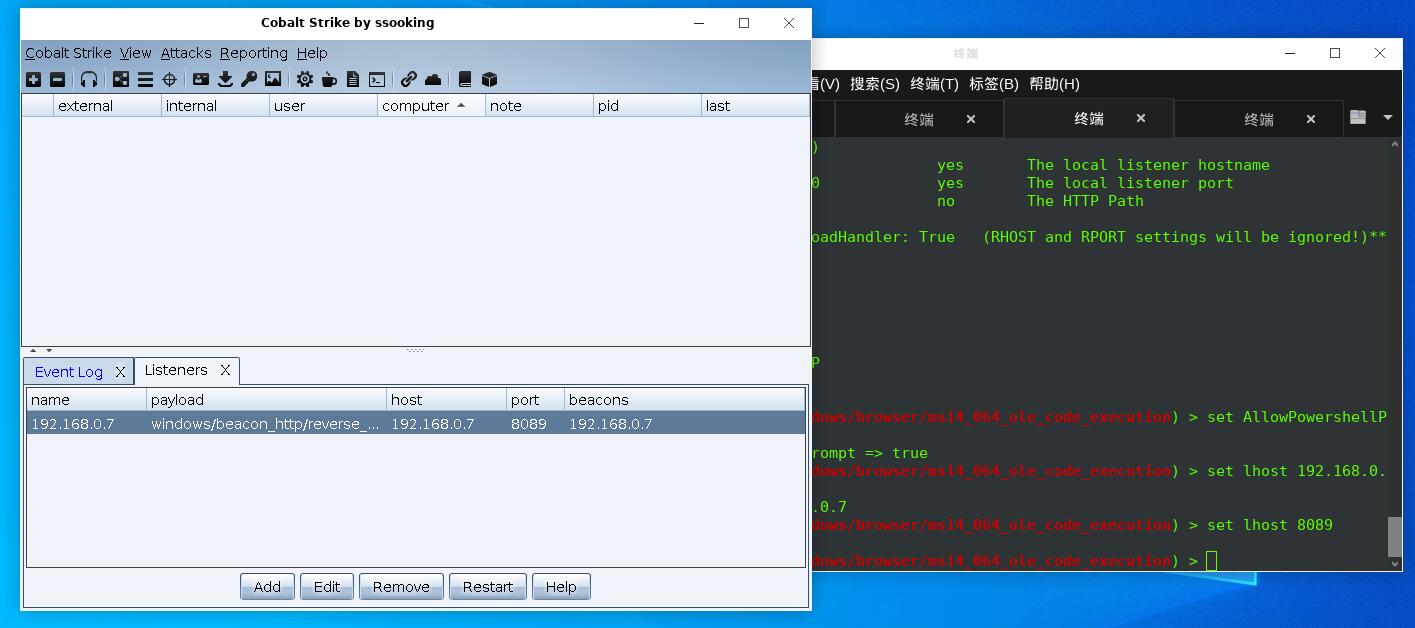The height and width of the screenshot is (628, 1415).
Task: Sort sessions by note column
Action: [539, 105]
